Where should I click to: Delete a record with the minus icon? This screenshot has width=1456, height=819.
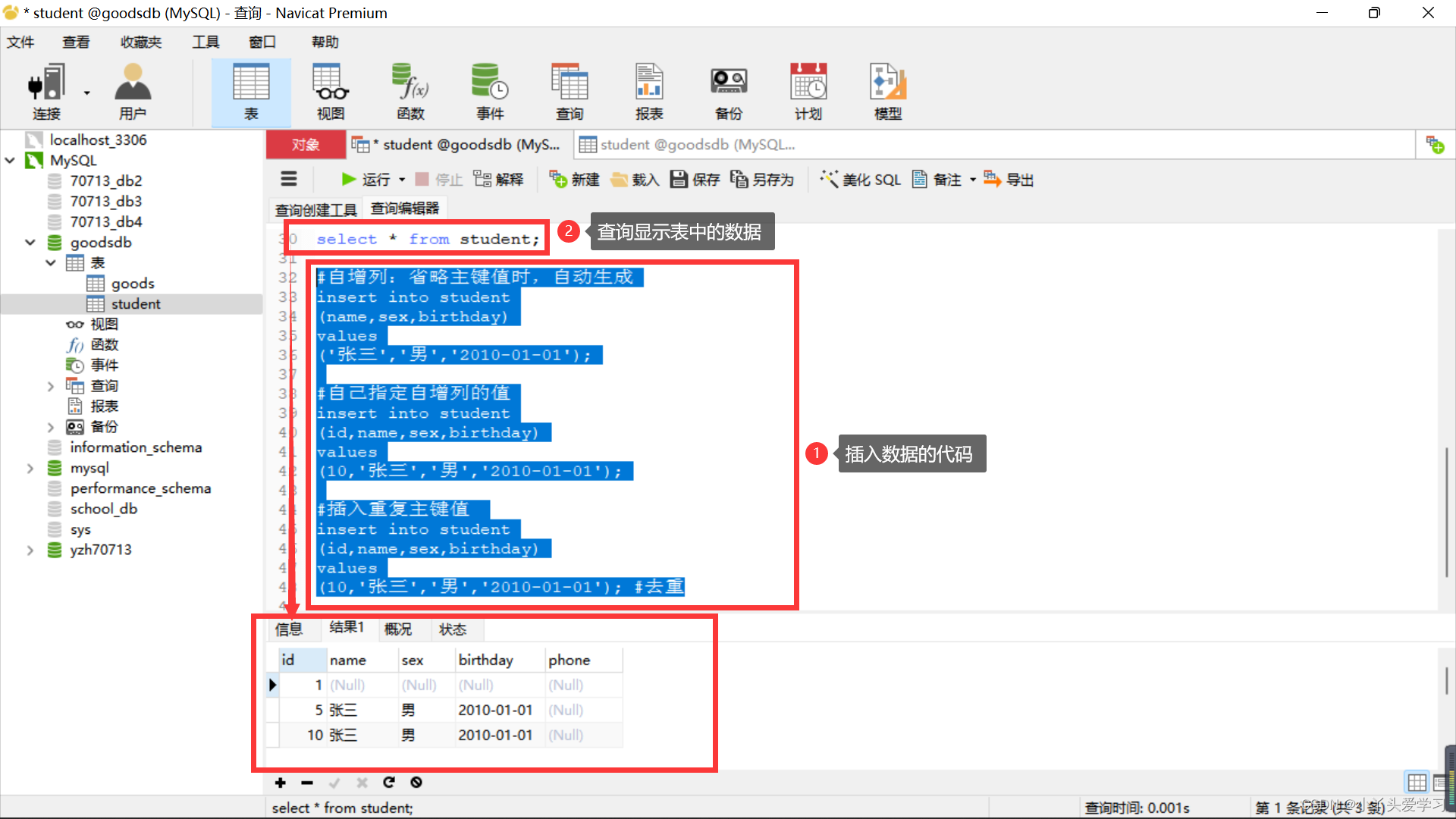tap(307, 783)
